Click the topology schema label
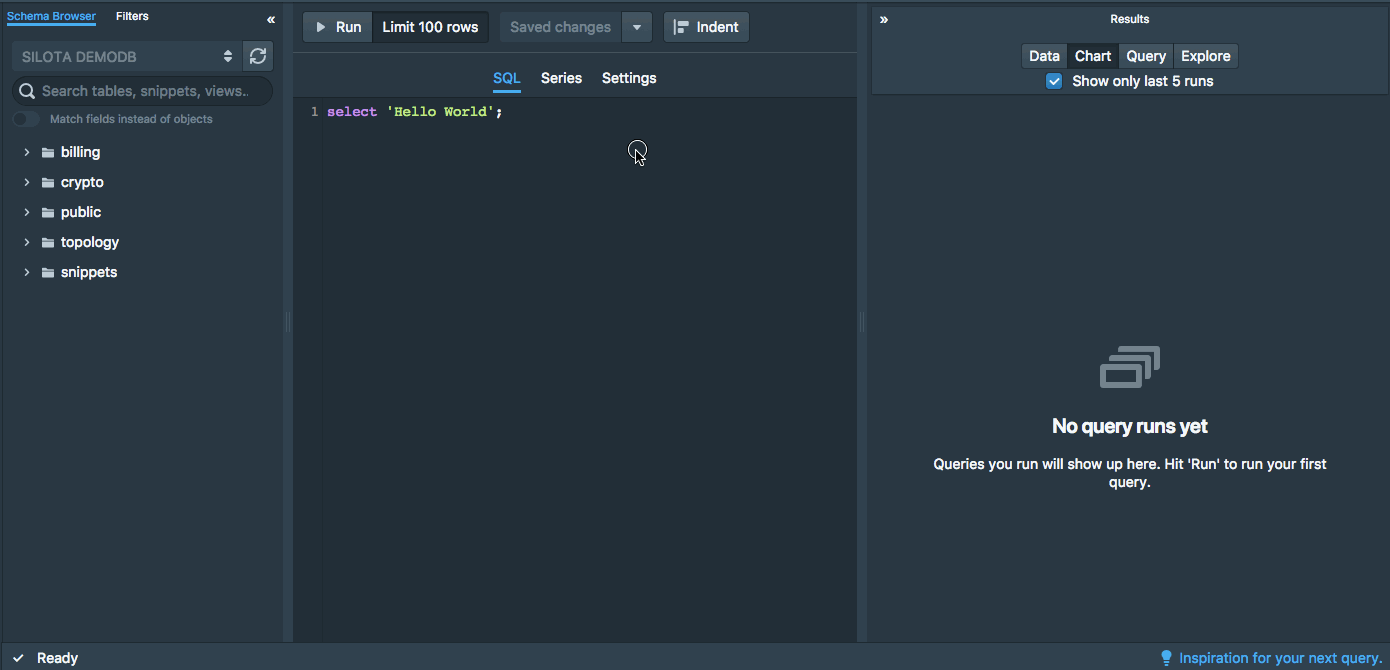Screen dimensions: 1390x670 [90, 243]
